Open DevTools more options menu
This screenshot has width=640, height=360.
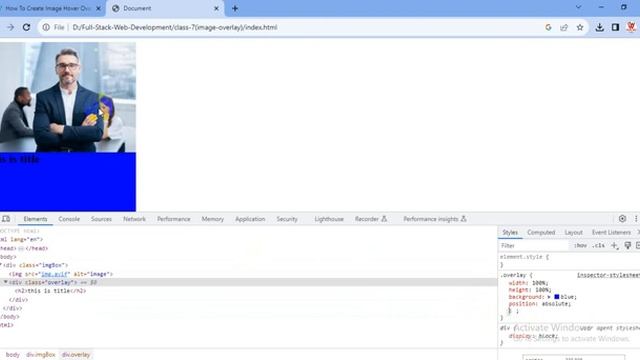(x=636, y=219)
